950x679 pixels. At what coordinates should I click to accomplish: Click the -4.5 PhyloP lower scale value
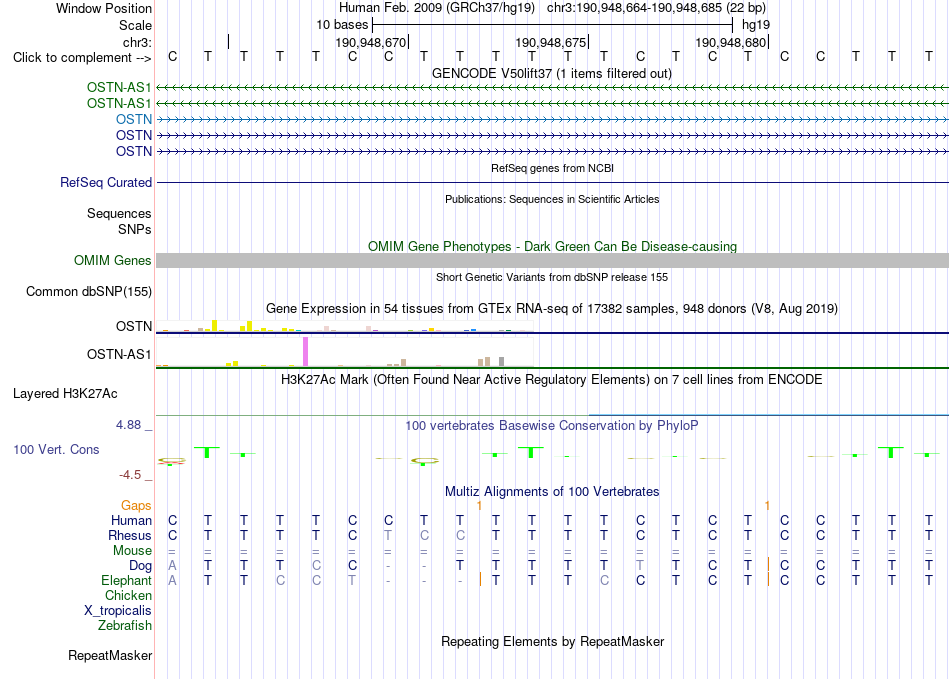pyautogui.click(x=130, y=474)
